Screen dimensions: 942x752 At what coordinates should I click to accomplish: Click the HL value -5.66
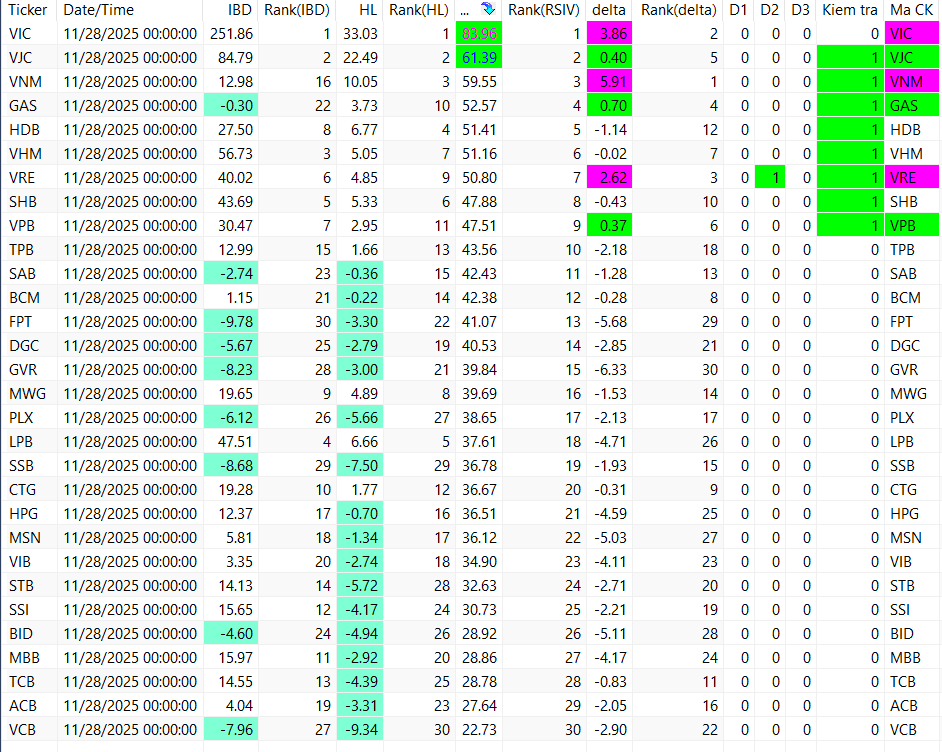360,418
